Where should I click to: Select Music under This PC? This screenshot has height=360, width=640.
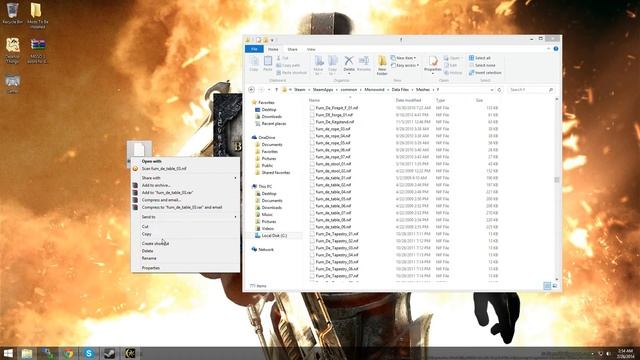[267, 215]
